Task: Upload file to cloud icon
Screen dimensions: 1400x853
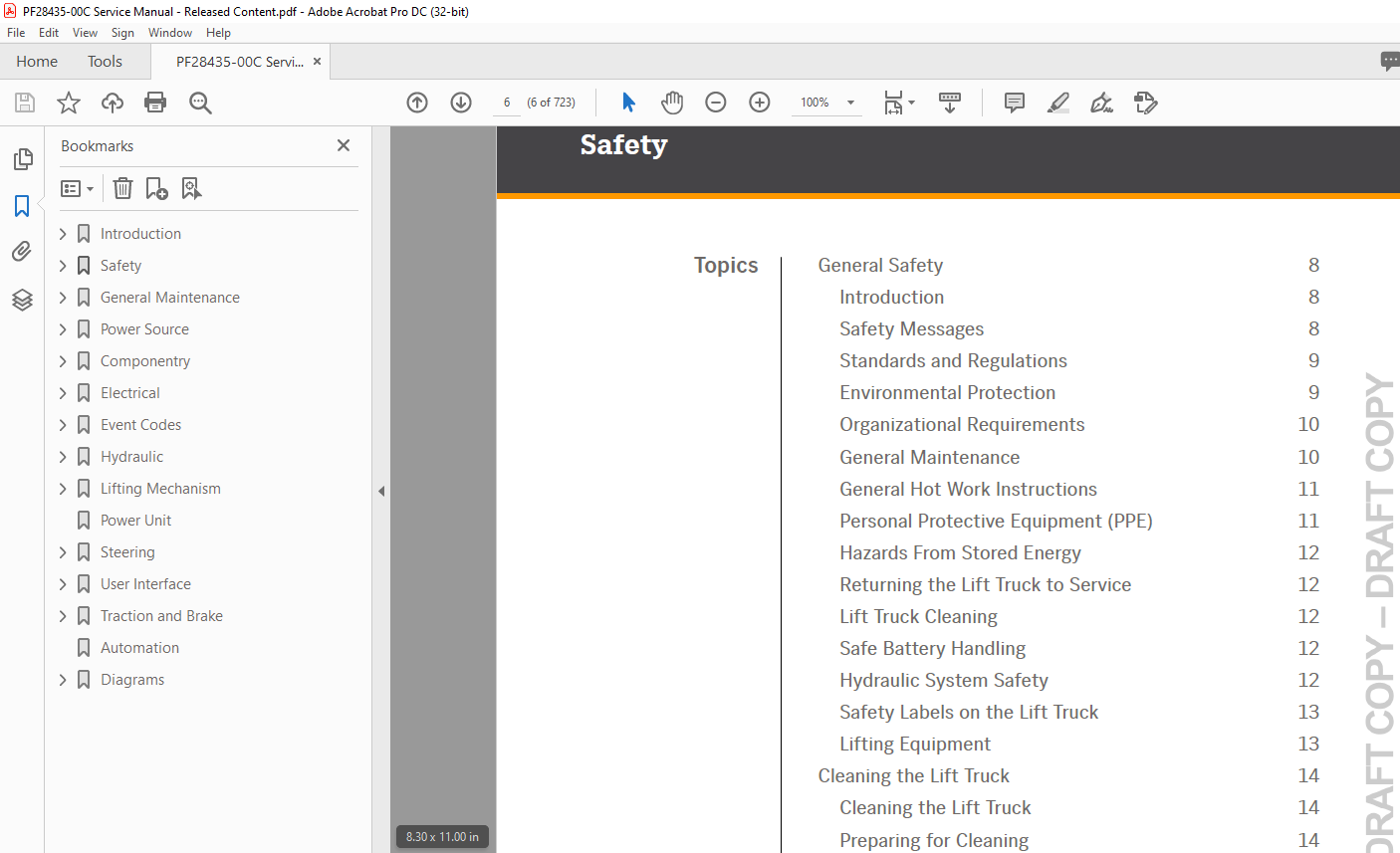Action: pyautogui.click(x=113, y=103)
